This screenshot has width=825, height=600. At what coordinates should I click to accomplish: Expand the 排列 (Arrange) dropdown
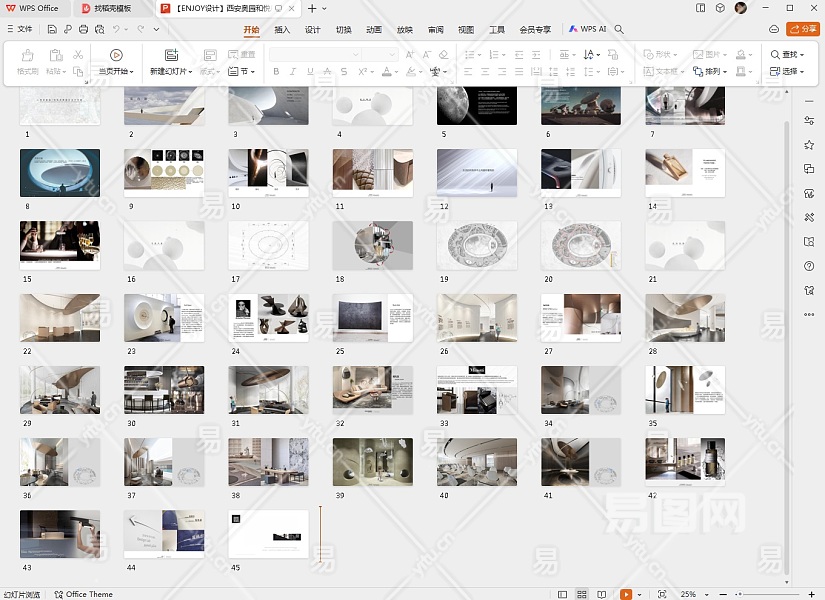point(716,72)
